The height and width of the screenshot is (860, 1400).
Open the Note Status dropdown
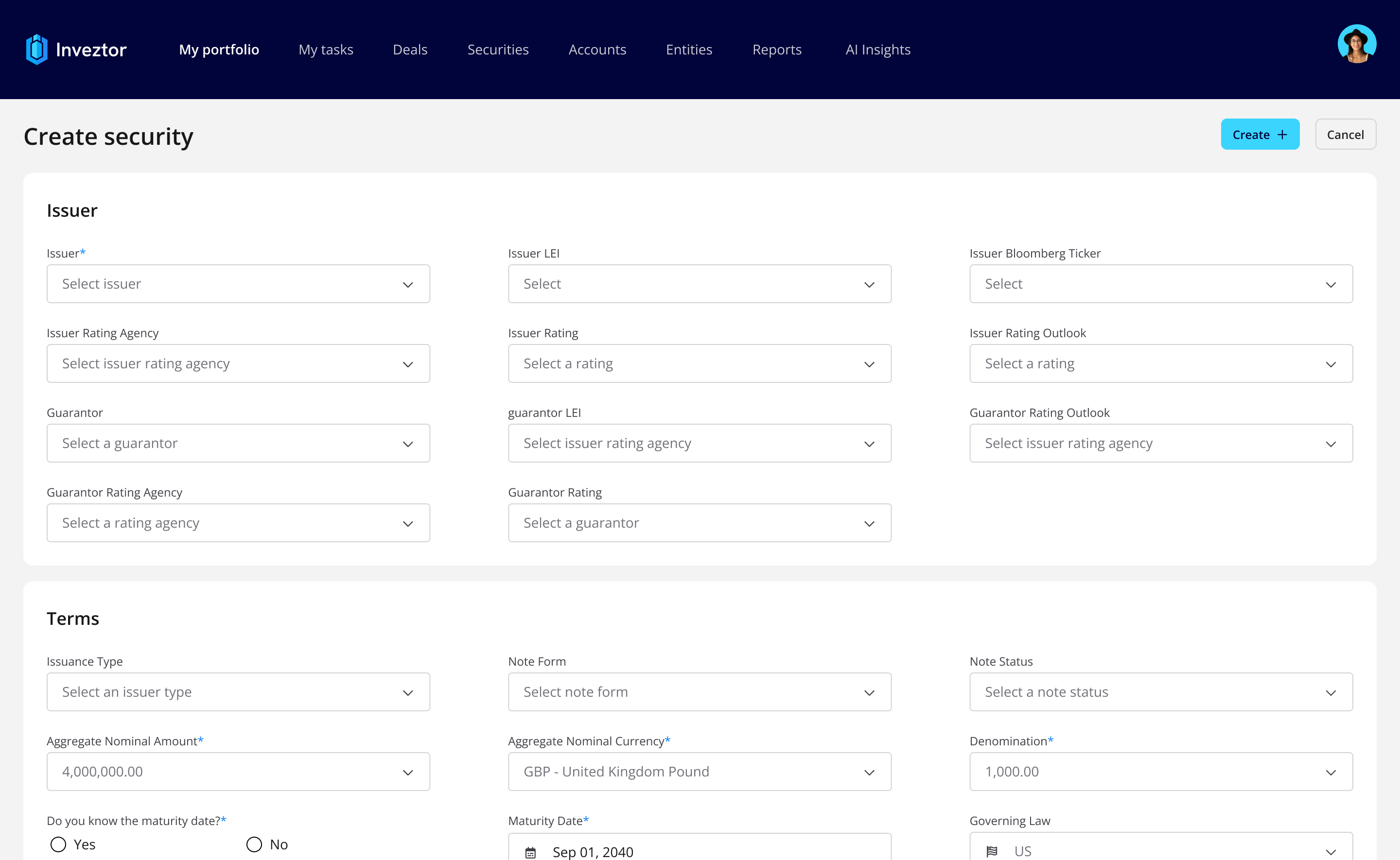[1160, 692]
